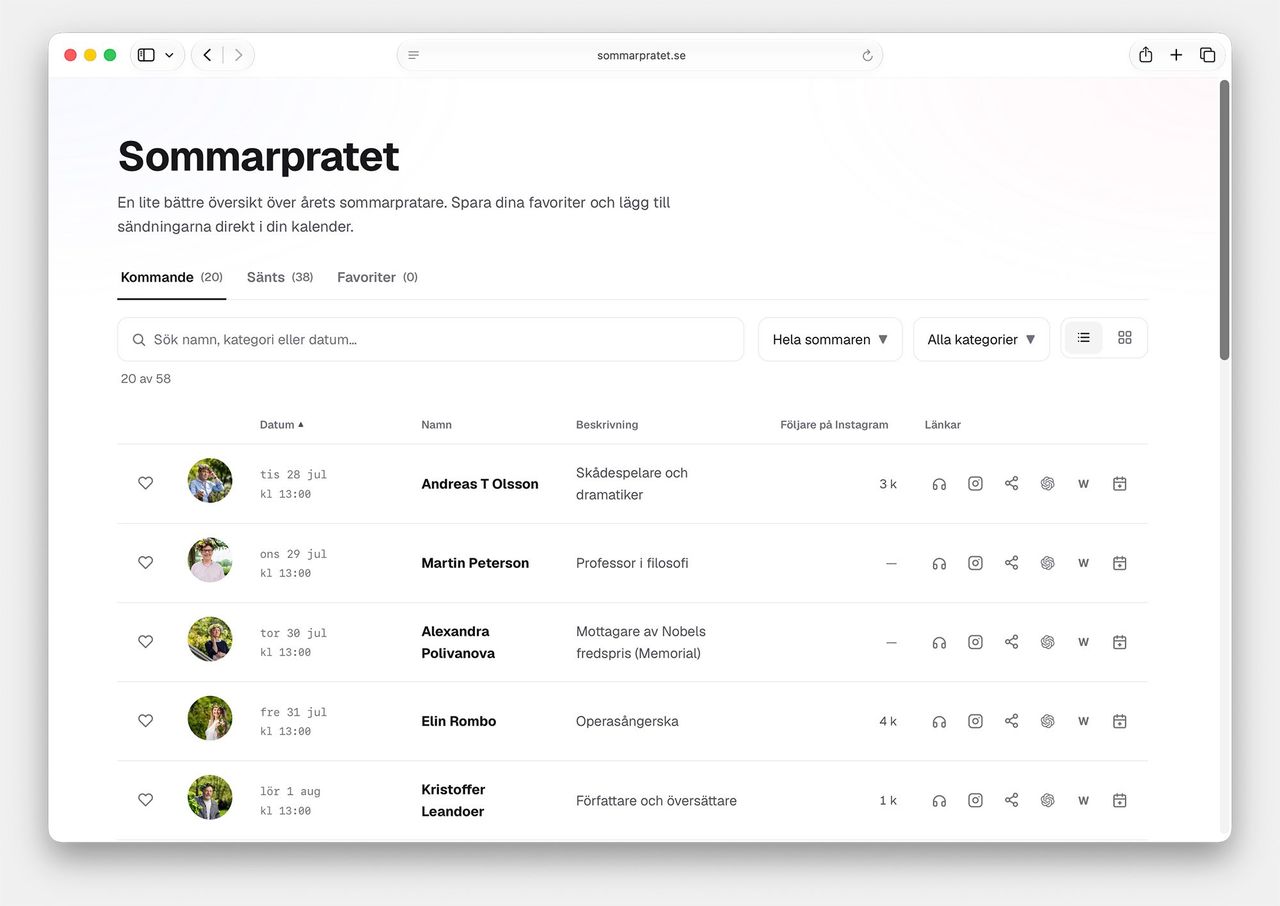Open Instagram link for Andreas T Olsson
The width and height of the screenshot is (1280, 906).
tap(975, 484)
